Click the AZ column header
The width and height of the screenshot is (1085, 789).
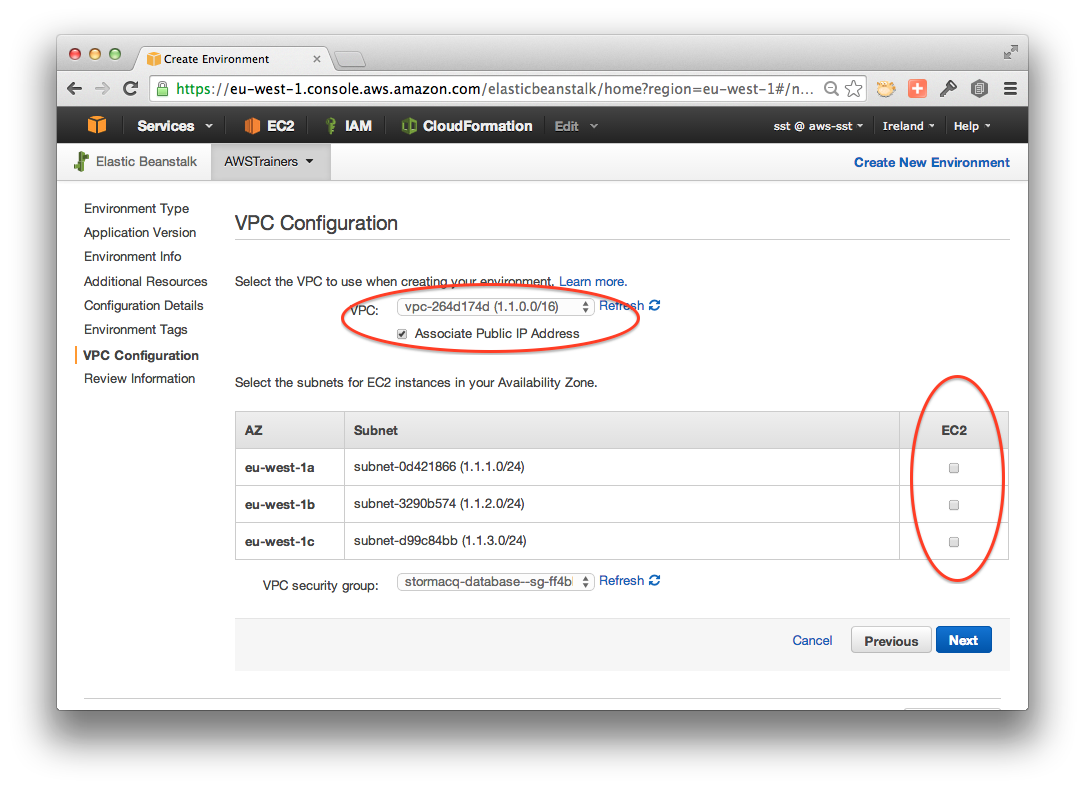290,430
